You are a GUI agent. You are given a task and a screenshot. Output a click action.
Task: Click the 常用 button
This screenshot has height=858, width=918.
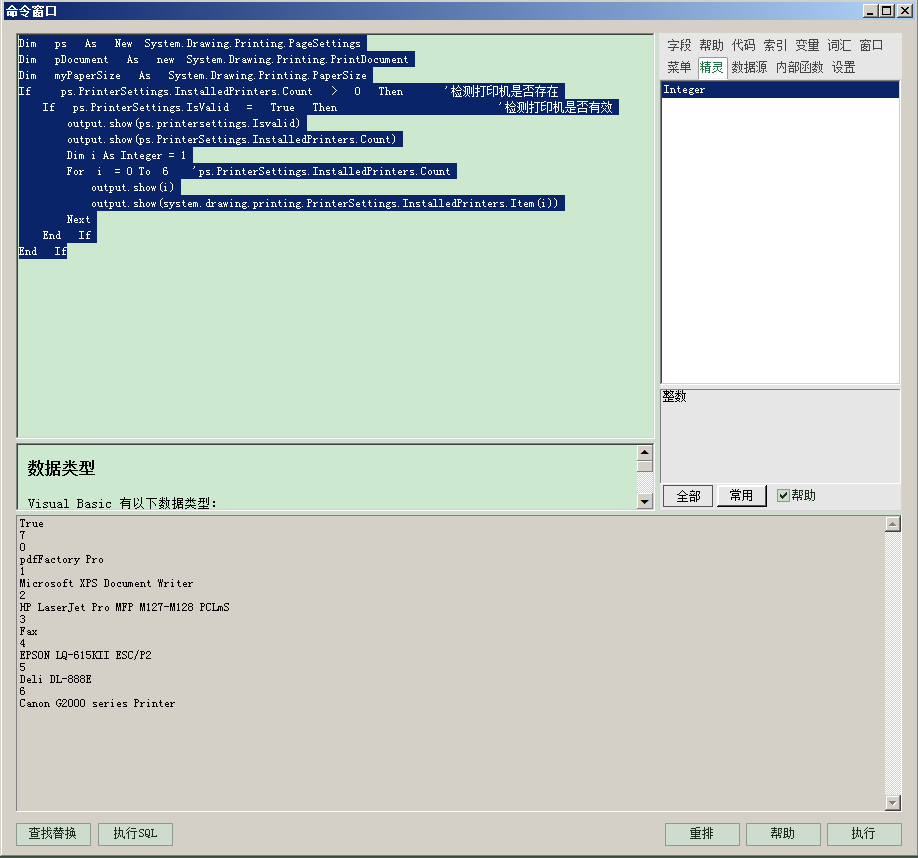(x=741, y=496)
